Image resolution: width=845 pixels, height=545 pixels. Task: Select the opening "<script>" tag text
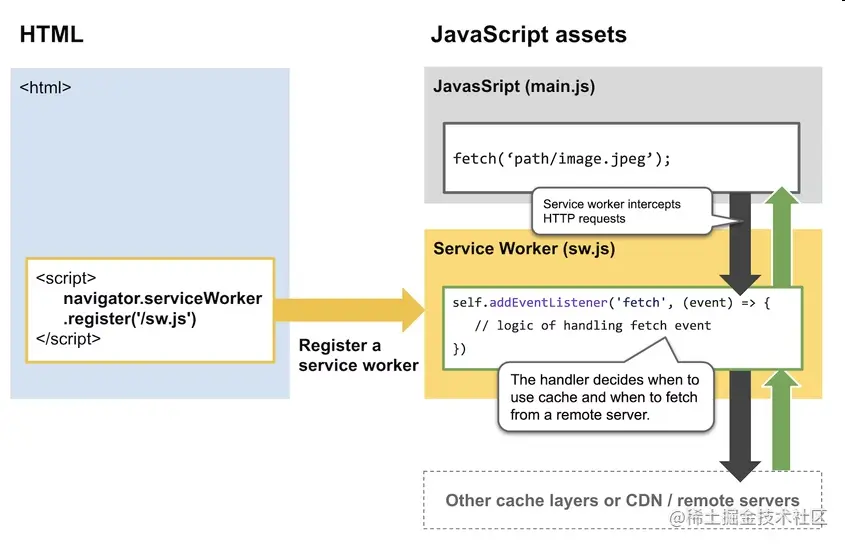[66, 278]
